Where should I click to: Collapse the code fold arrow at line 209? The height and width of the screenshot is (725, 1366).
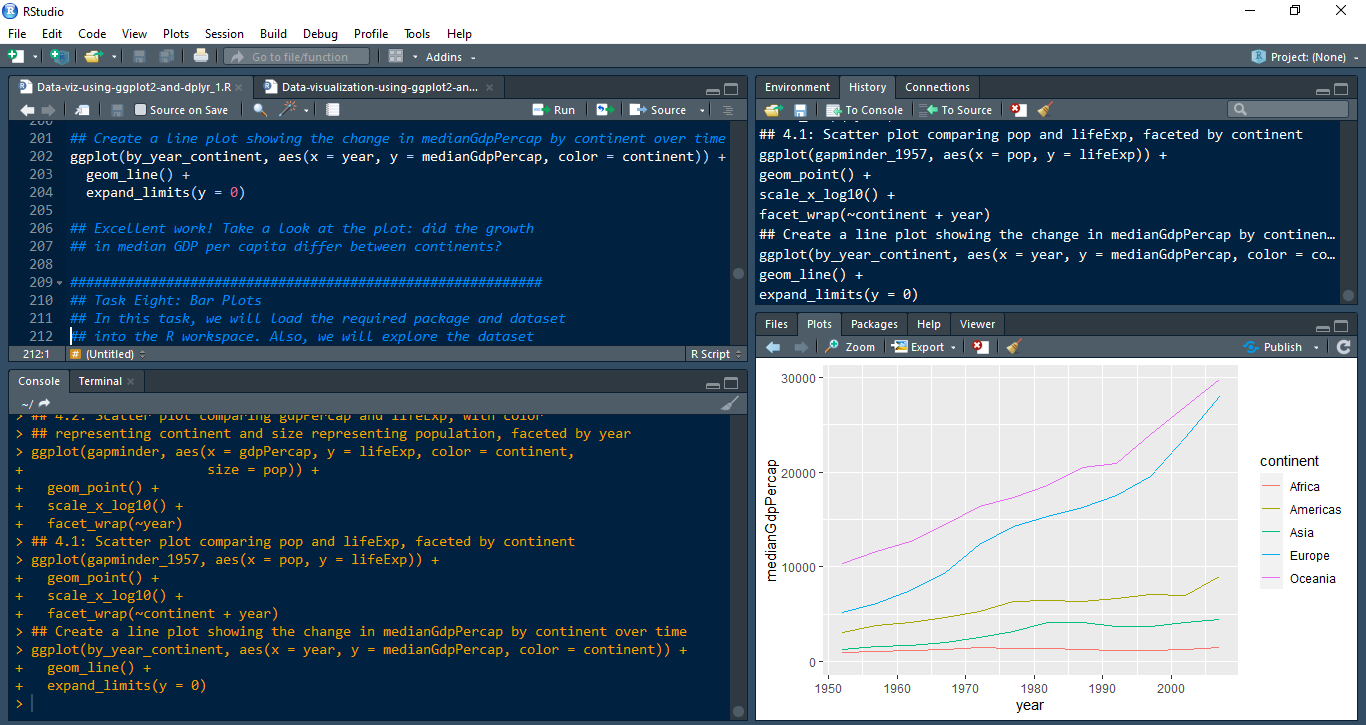pos(61,283)
